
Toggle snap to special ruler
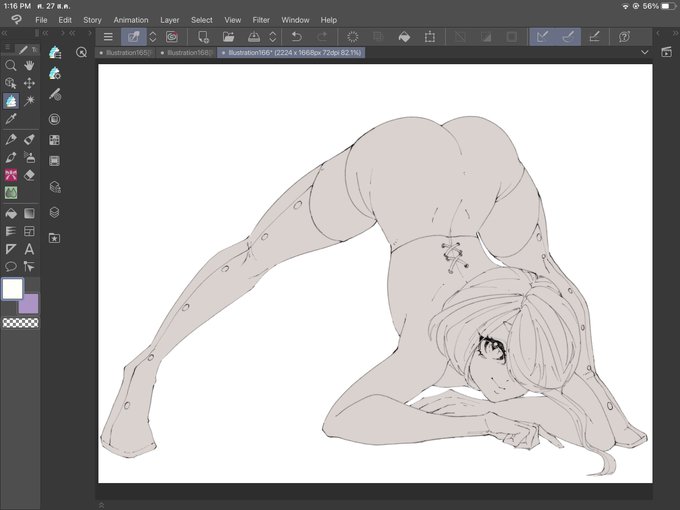tap(568, 37)
